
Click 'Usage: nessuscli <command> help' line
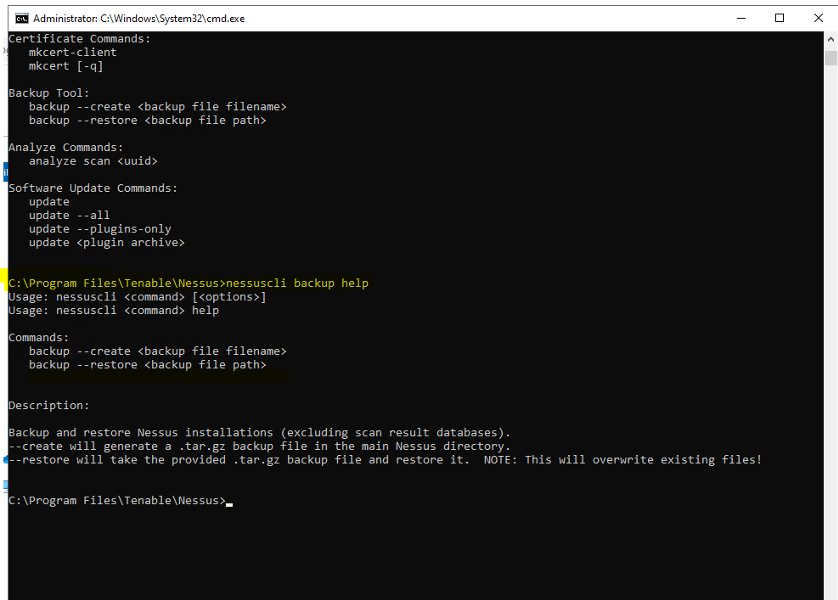(114, 310)
